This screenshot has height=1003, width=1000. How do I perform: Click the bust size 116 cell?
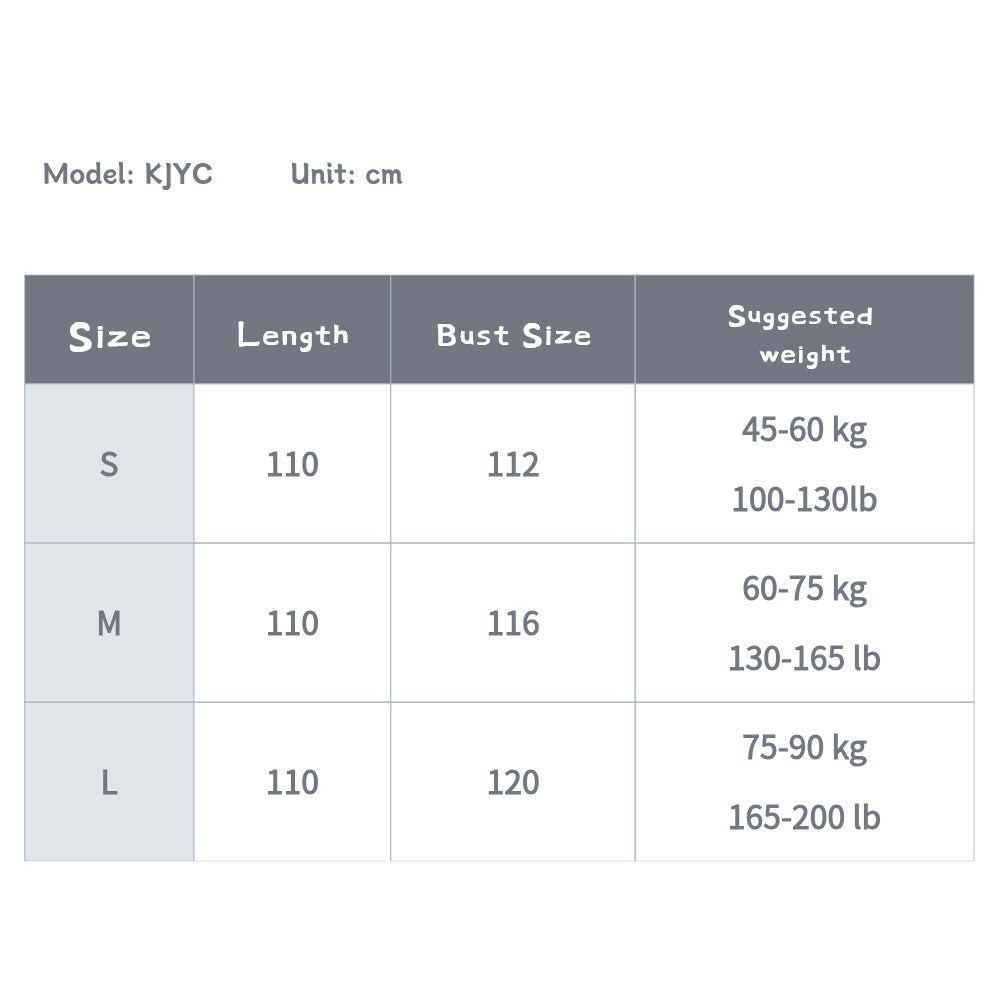513,623
